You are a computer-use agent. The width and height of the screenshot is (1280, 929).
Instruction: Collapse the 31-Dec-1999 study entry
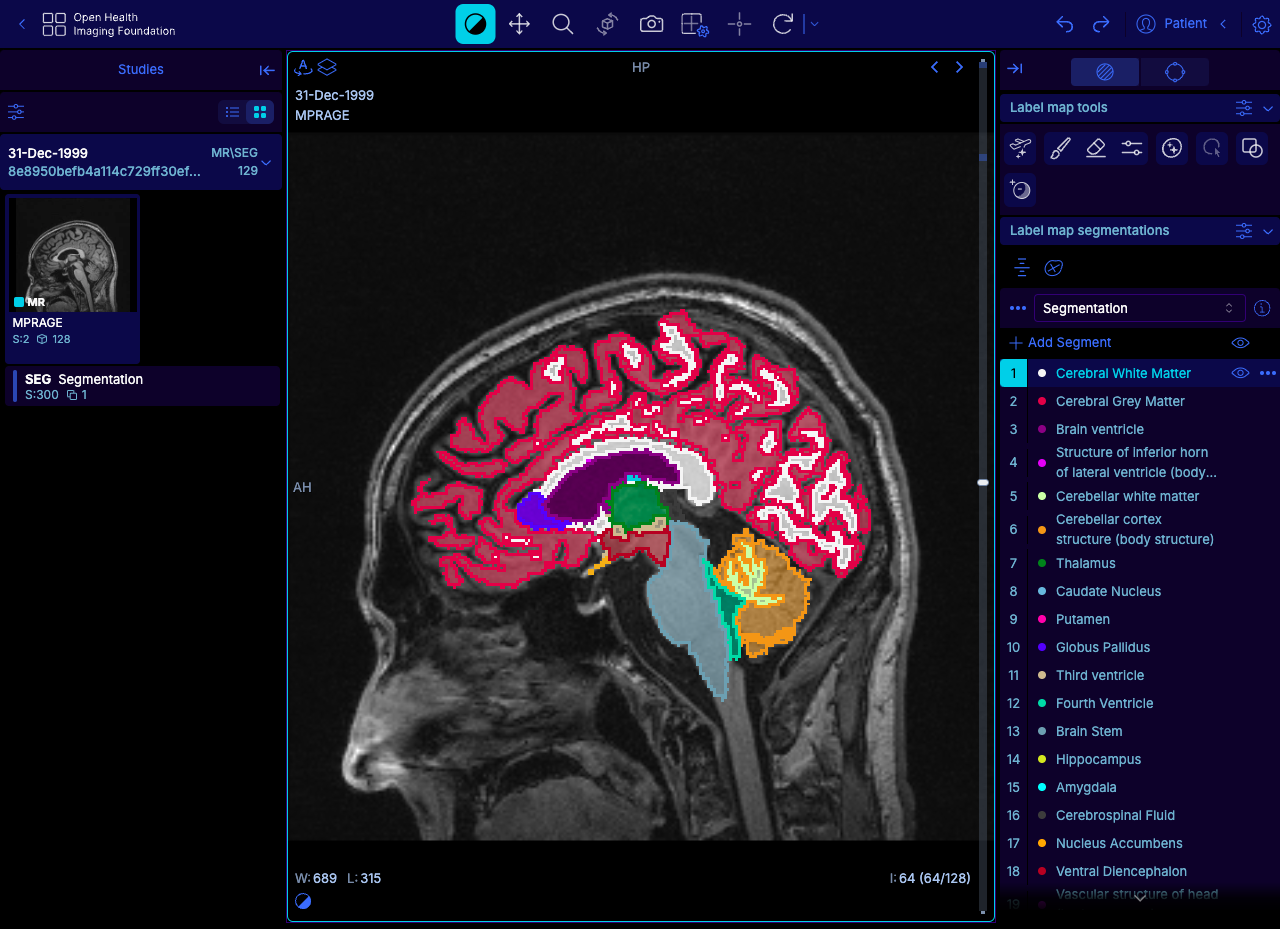pyautogui.click(x=266, y=162)
